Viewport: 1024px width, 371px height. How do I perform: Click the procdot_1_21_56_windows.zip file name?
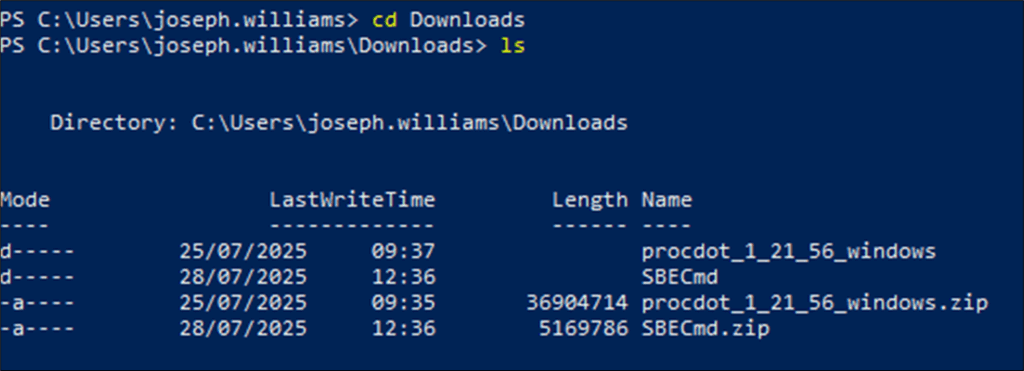point(814,304)
